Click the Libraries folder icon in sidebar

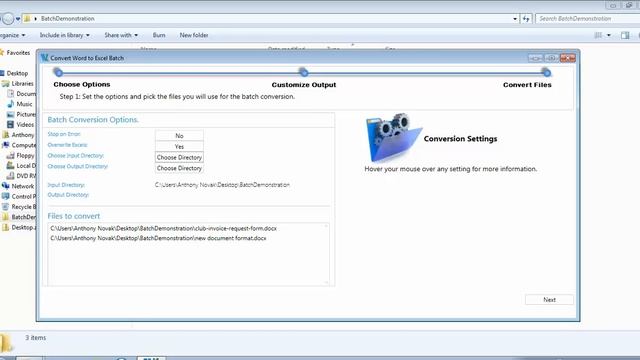coord(5,84)
